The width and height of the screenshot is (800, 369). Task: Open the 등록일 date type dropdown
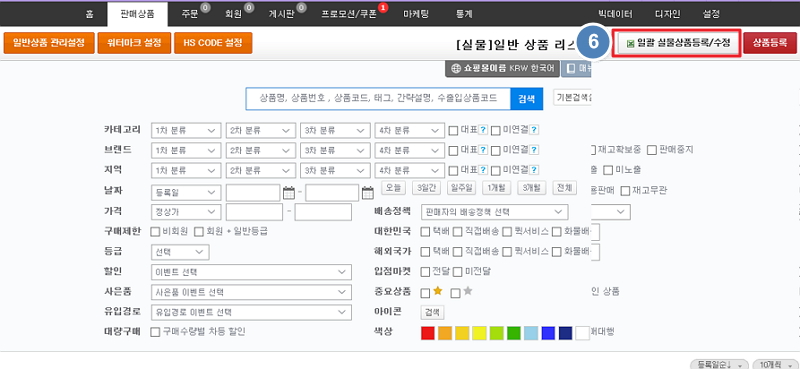click(x=186, y=192)
